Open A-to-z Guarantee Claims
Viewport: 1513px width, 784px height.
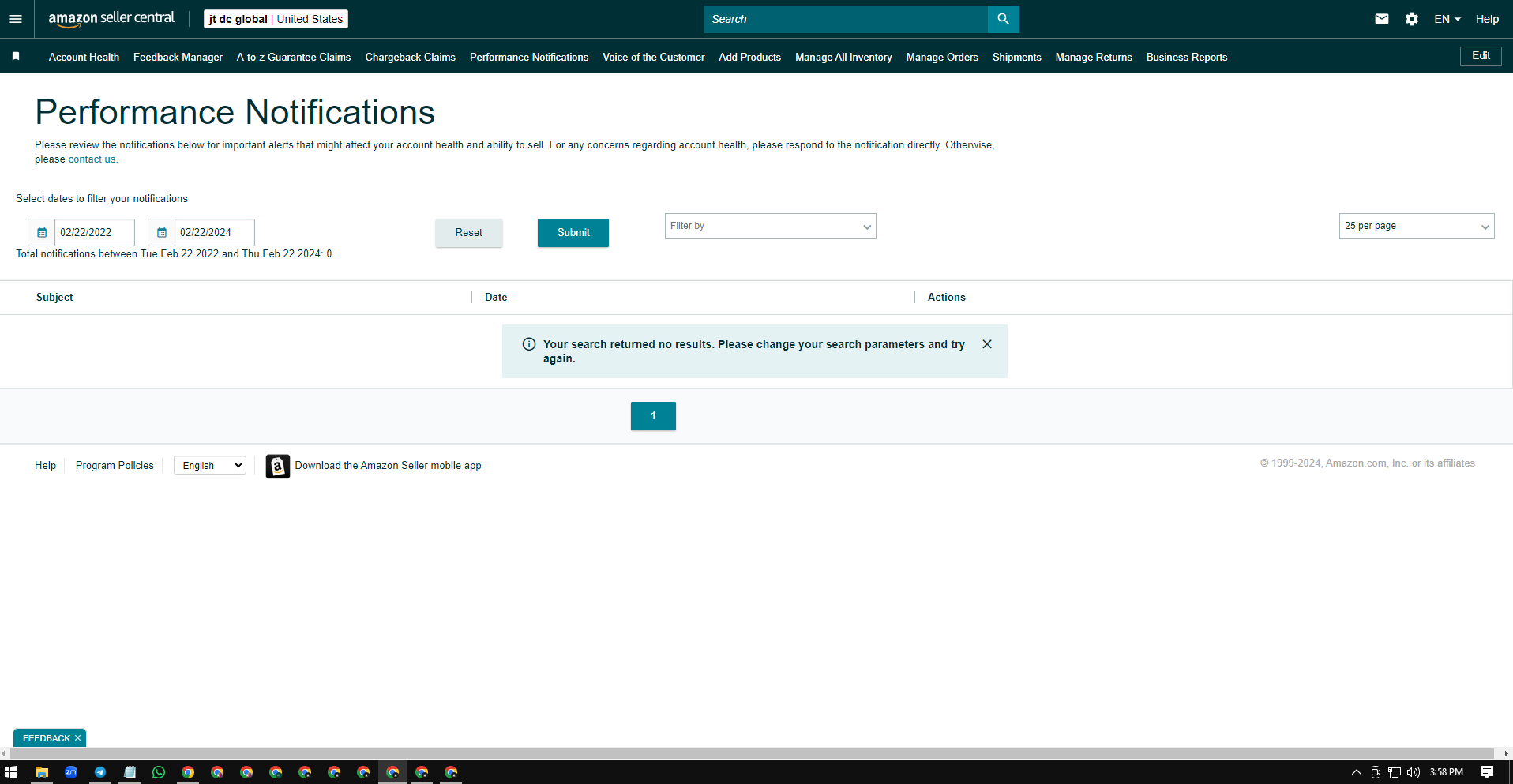coord(294,57)
